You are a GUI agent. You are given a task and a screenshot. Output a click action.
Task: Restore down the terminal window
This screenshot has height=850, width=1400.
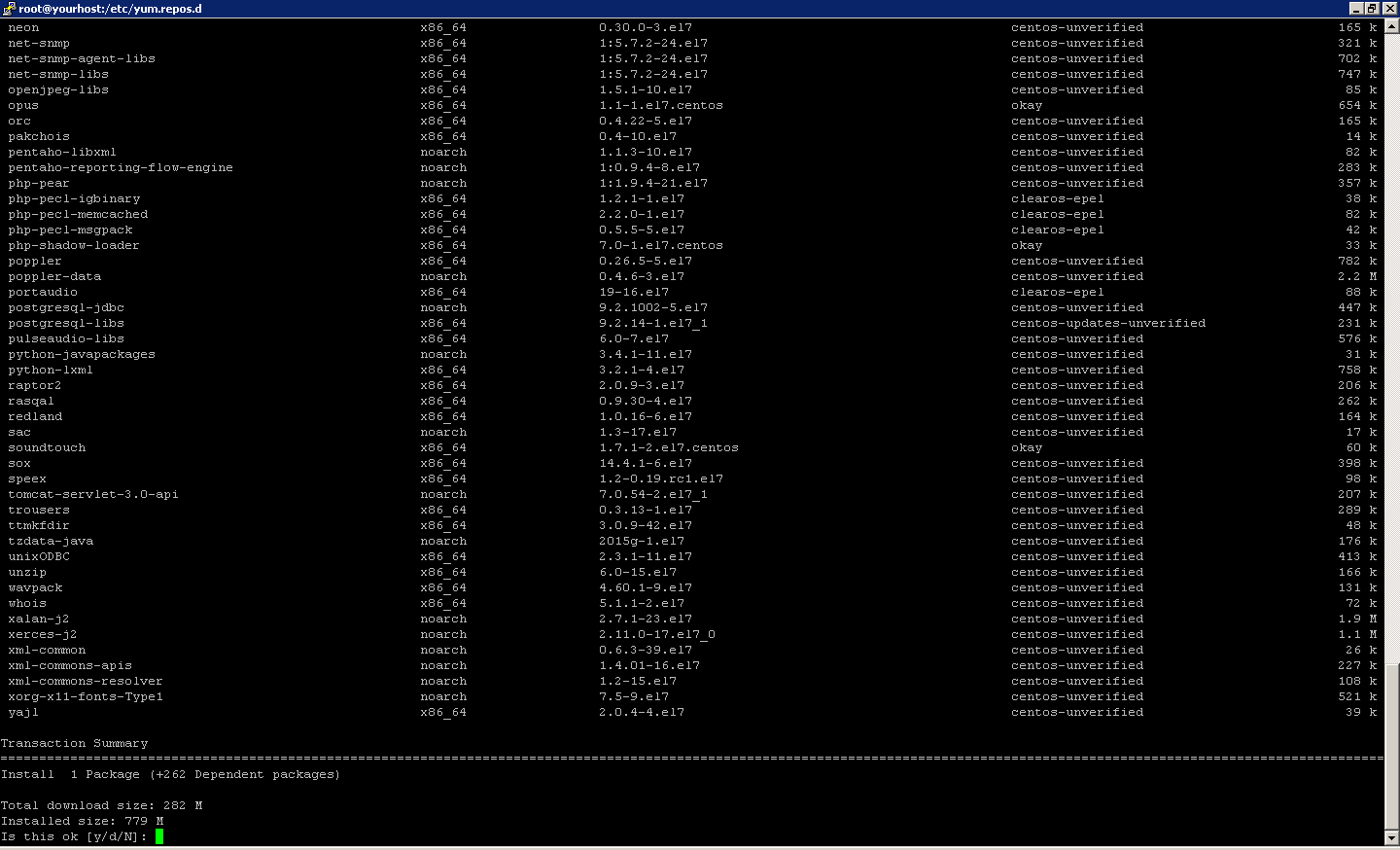[1372, 8]
